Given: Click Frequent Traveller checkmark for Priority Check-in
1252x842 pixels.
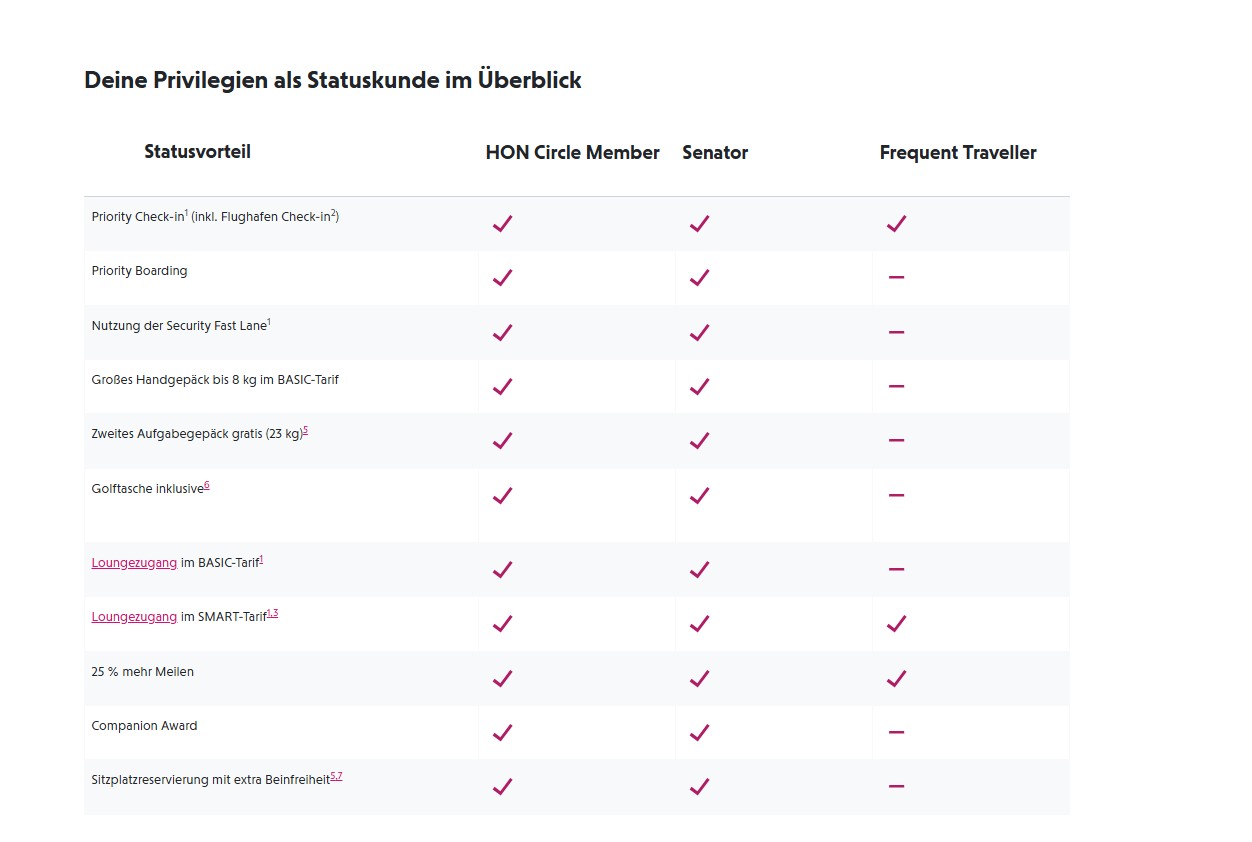Looking at the screenshot, I should tap(896, 223).
